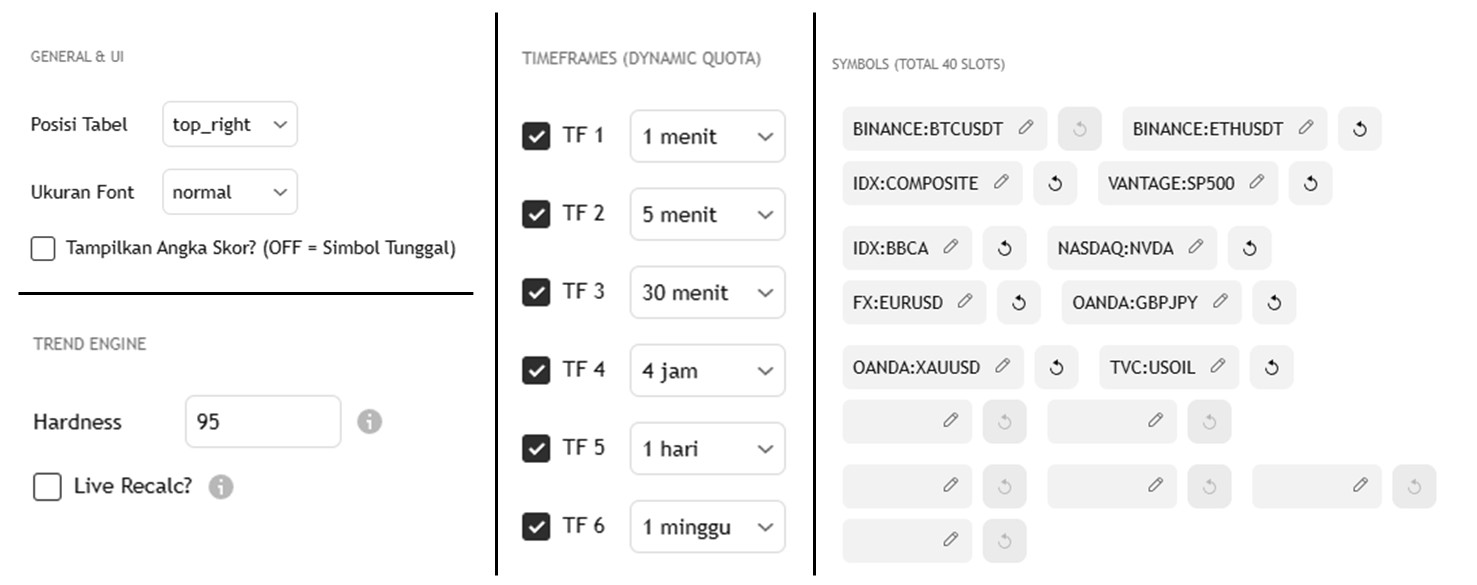Click the OANDA:GBPJPY symbol button
This screenshot has height=585, width=1477.
tap(1135, 303)
